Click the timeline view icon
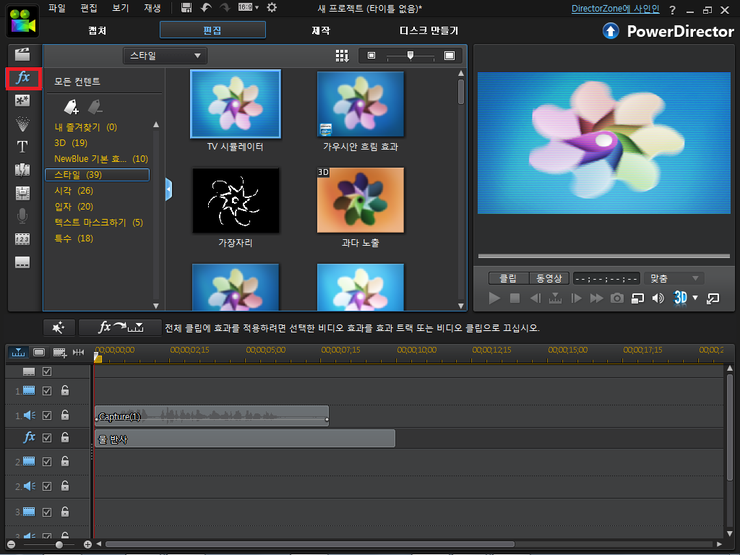740x555 pixels. point(18,352)
